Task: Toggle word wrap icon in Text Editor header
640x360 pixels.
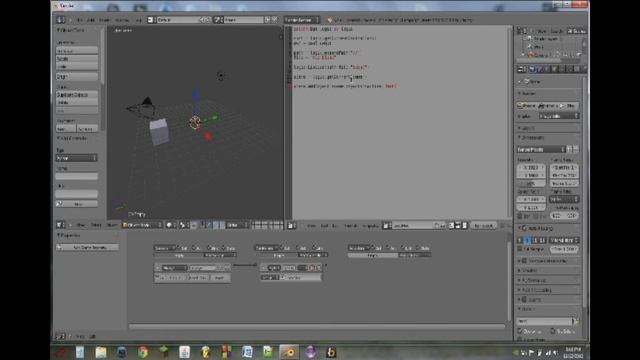Action: point(458,225)
